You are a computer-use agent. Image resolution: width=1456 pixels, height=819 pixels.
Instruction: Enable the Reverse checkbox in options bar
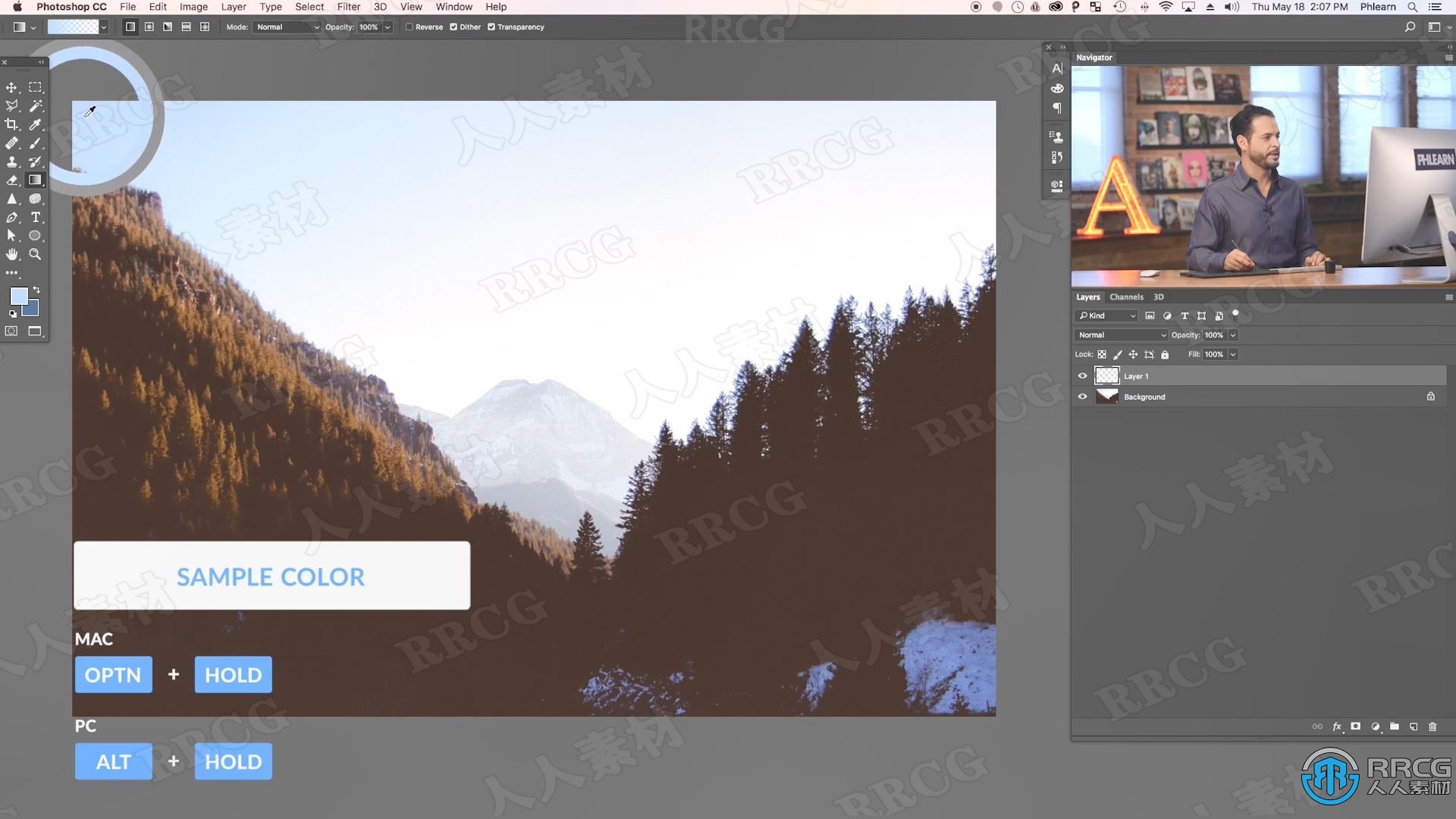(408, 27)
